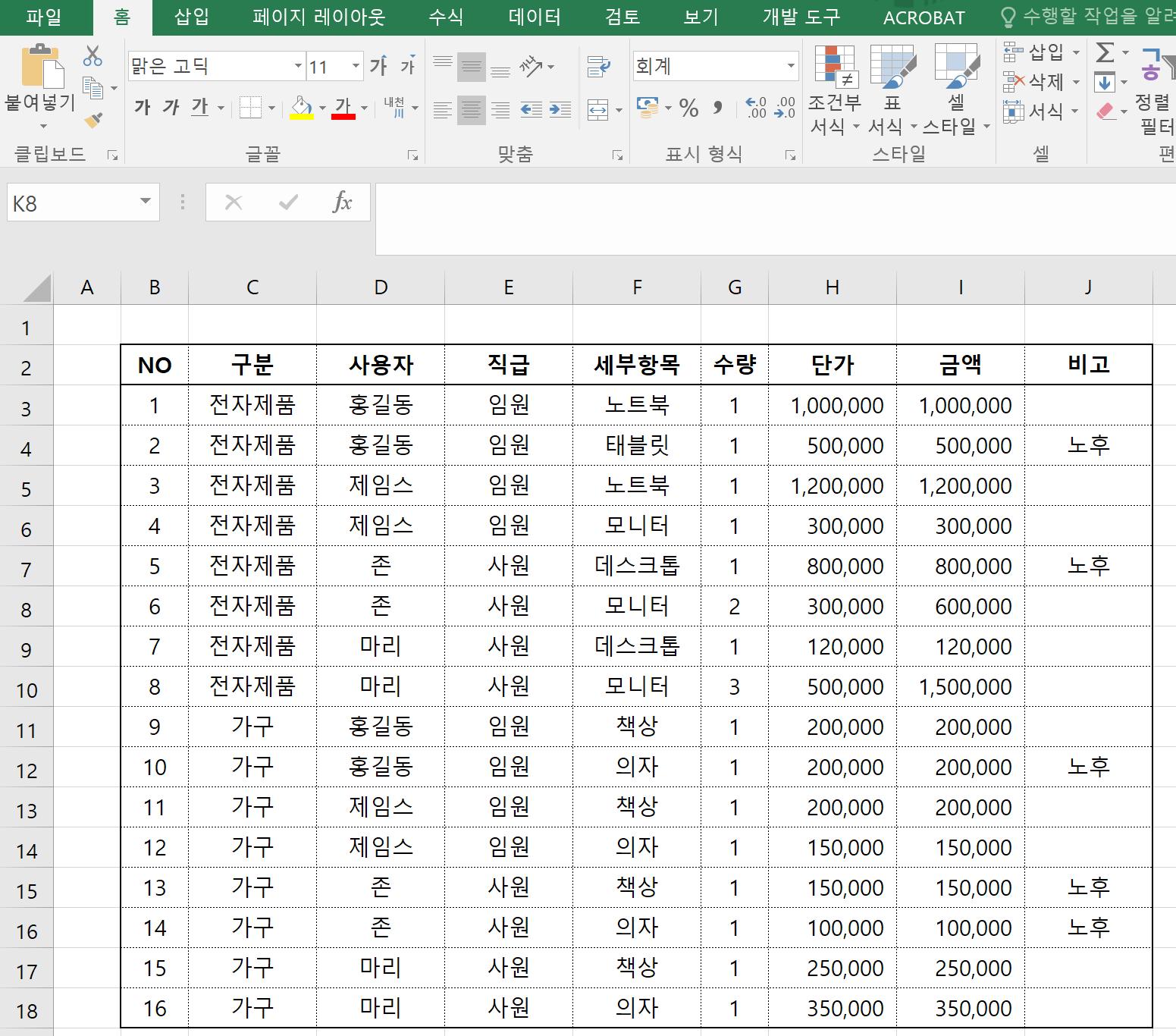Select column H header
This screenshot has width=1176, height=1036.
[x=833, y=287]
